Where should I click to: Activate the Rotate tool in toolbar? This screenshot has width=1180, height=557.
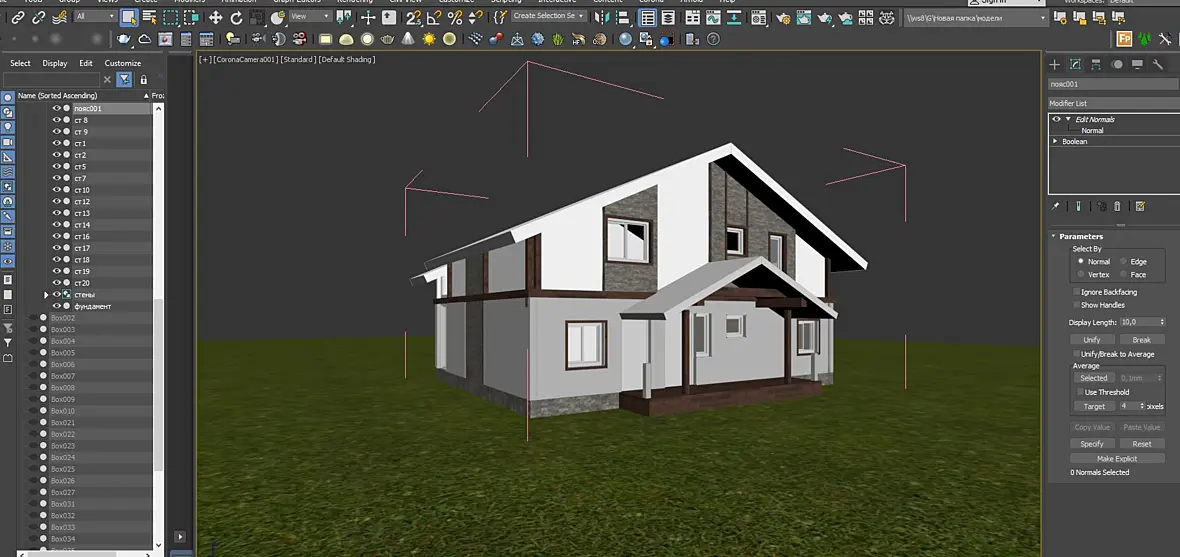[x=236, y=17]
